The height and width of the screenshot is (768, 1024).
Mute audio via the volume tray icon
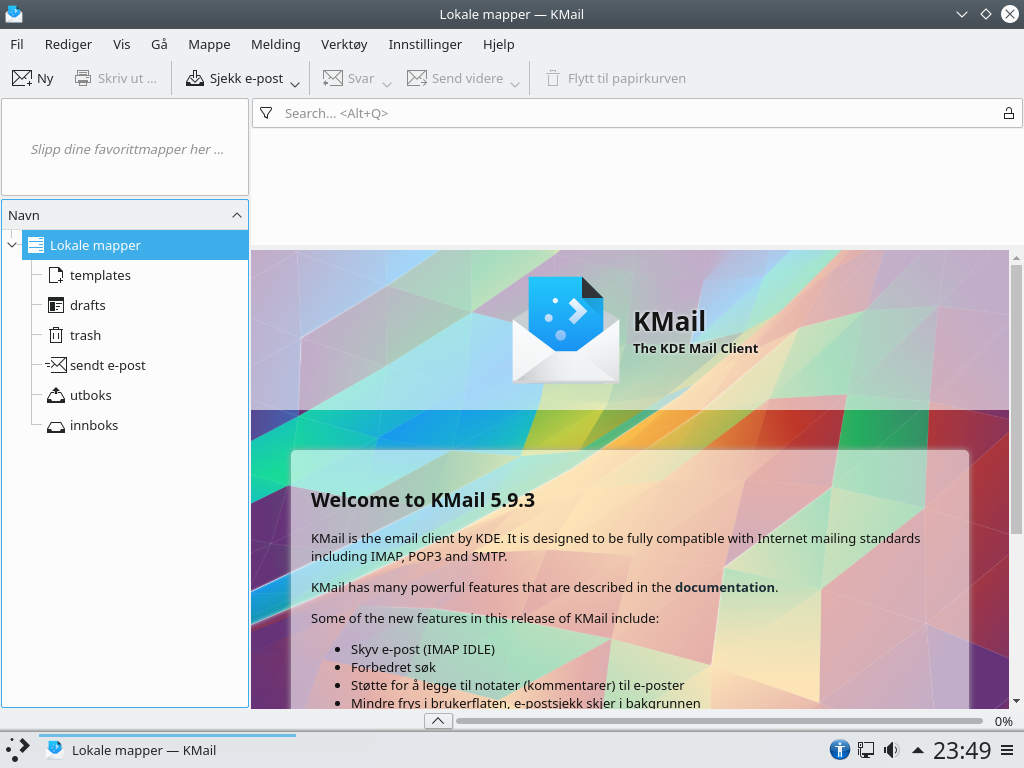coord(890,750)
